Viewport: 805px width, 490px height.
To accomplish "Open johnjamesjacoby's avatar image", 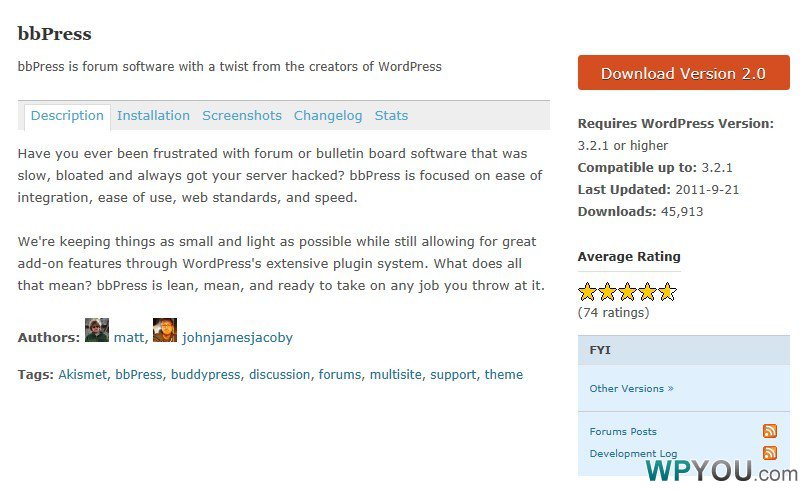I will click(x=165, y=330).
